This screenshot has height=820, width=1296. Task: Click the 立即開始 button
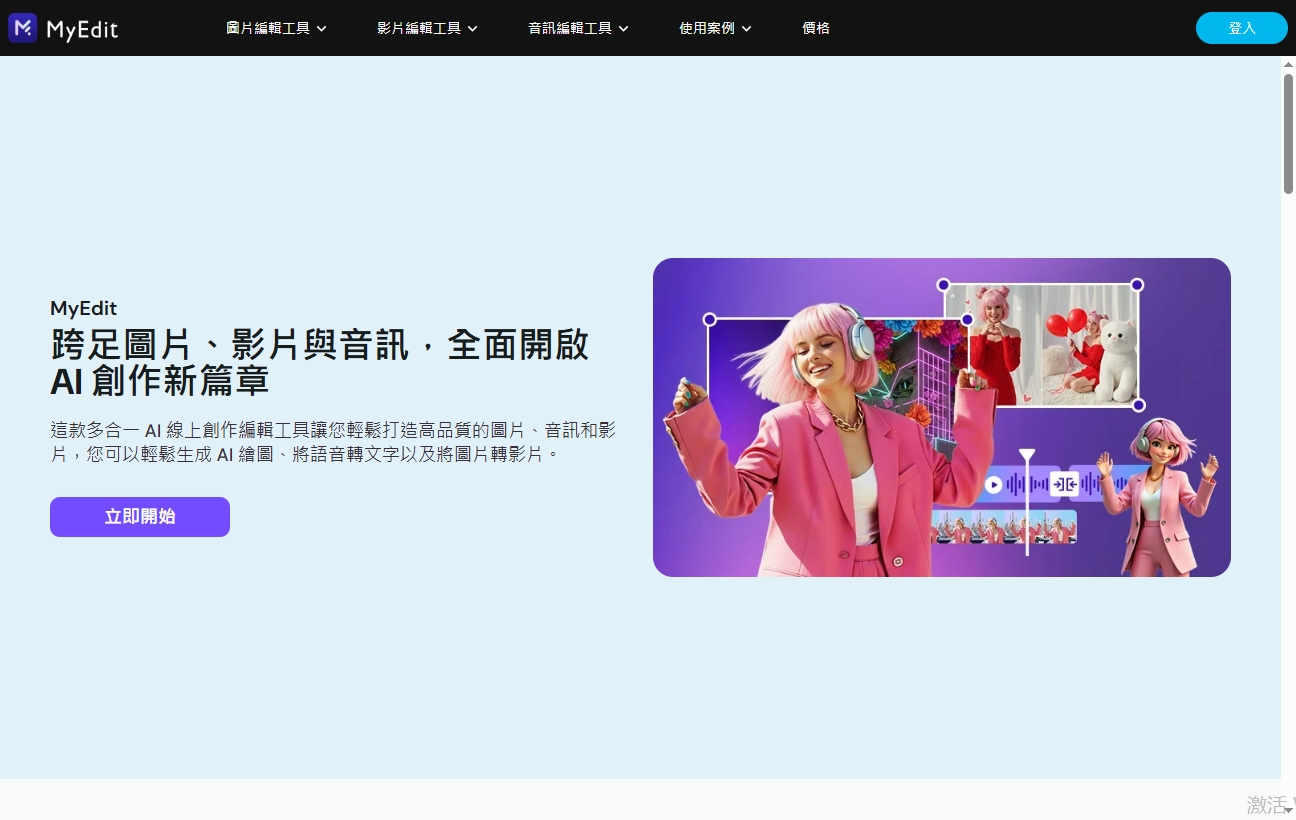point(140,517)
